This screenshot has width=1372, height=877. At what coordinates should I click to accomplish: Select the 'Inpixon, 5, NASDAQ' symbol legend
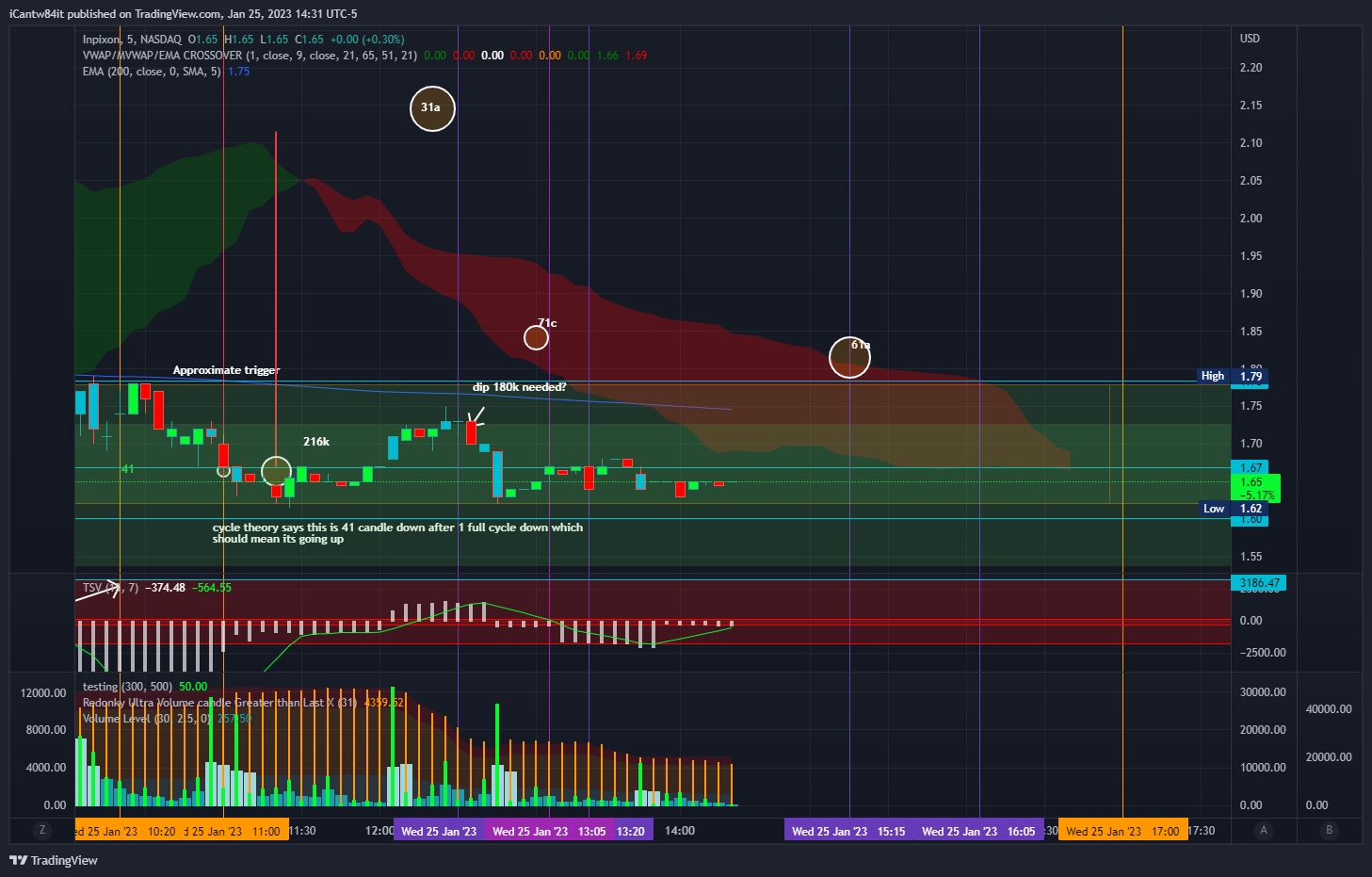click(132, 40)
